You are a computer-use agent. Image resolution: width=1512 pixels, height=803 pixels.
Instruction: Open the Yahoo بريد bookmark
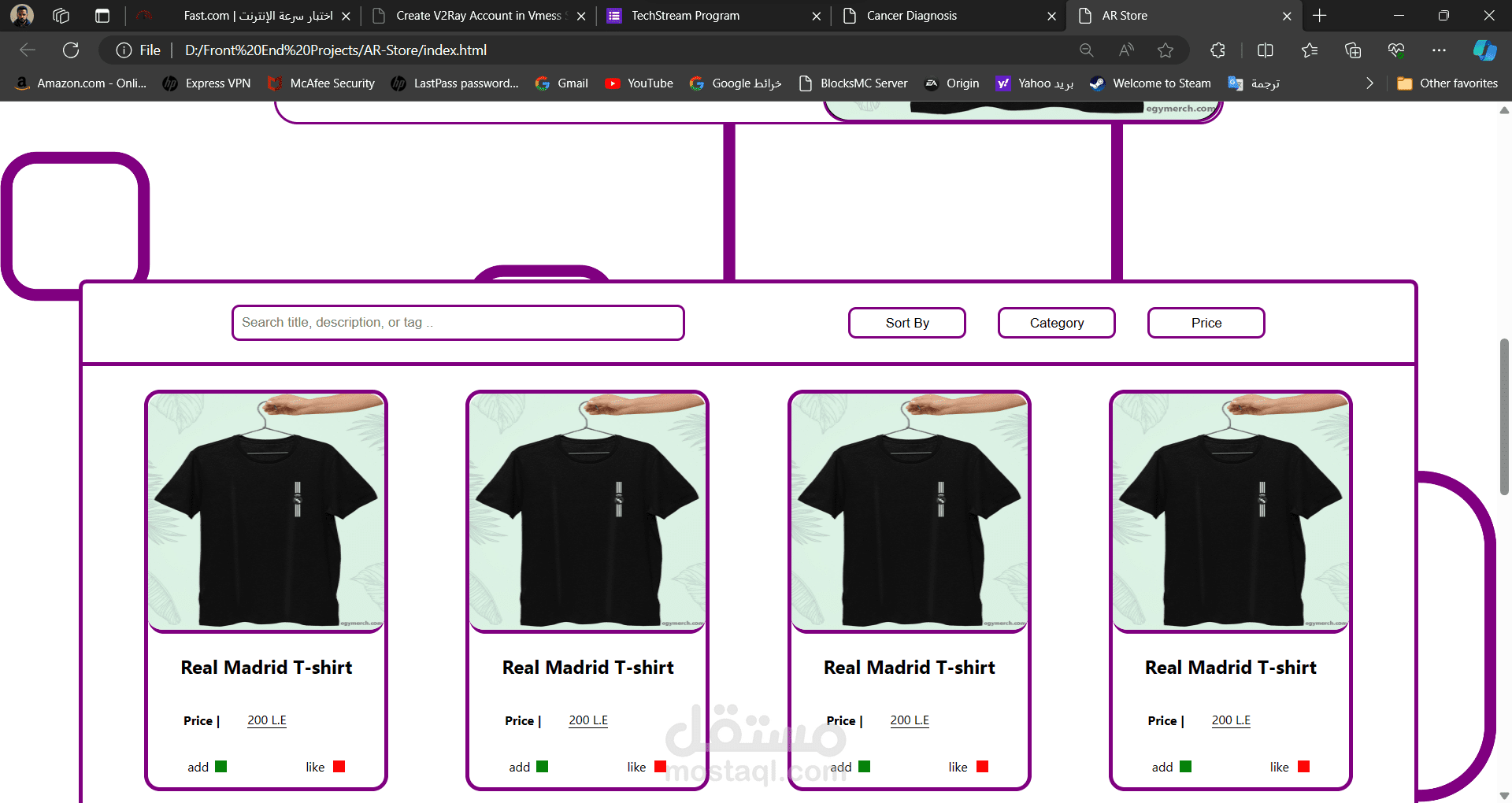tap(1035, 83)
